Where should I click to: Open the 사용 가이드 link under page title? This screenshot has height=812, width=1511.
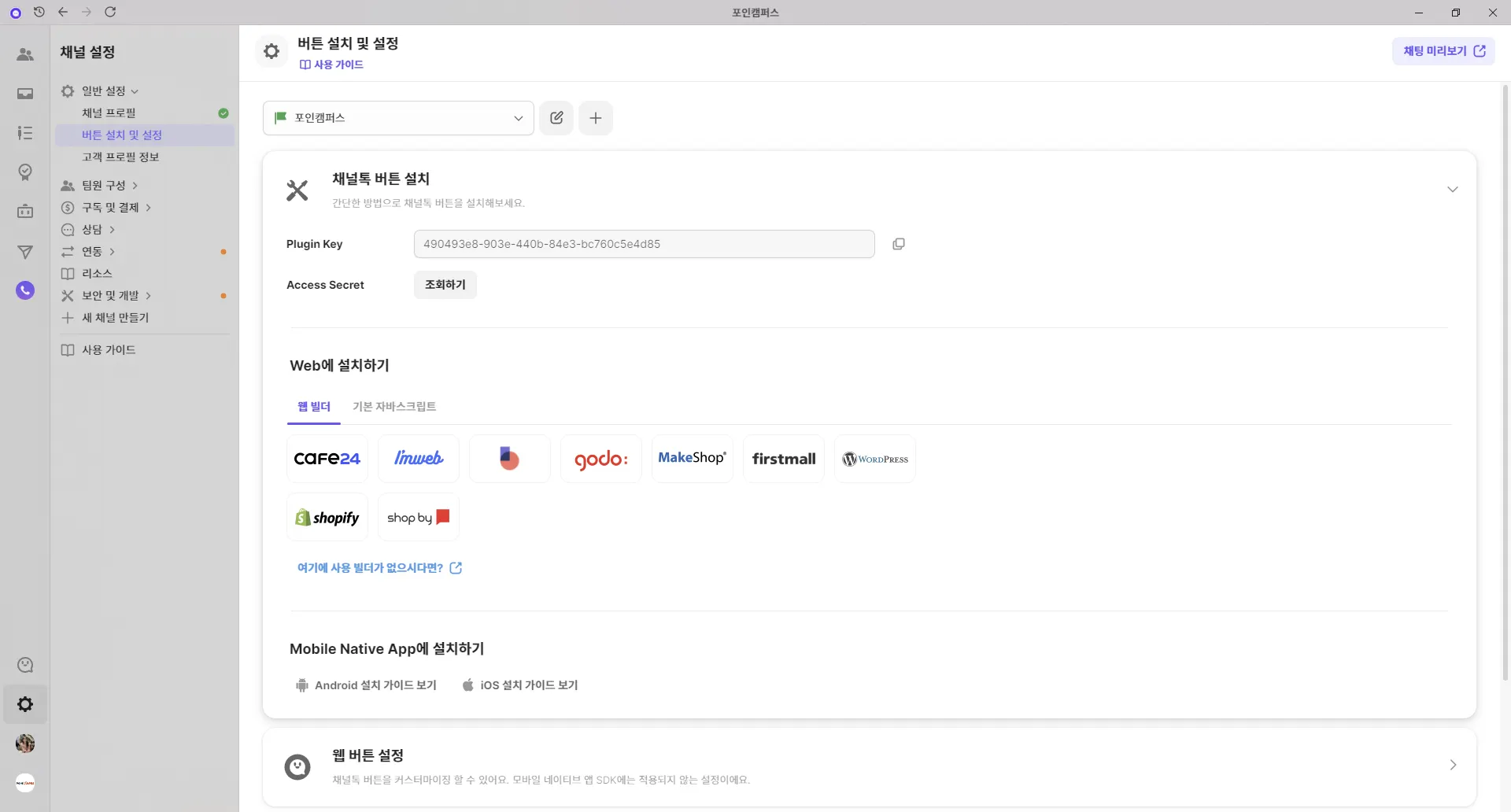click(331, 65)
